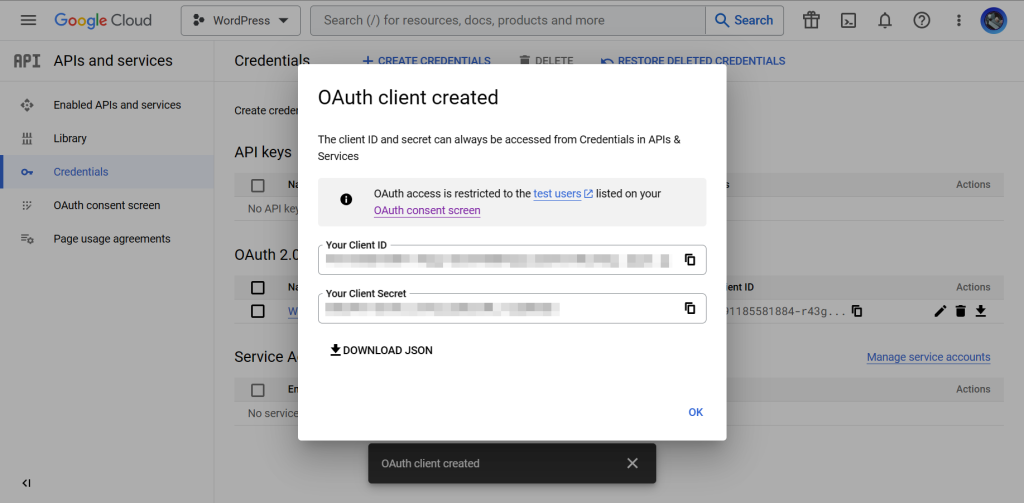Download the OAuth client using arrow icon
The width and height of the screenshot is (1024, 503).
tap(981, 311)
